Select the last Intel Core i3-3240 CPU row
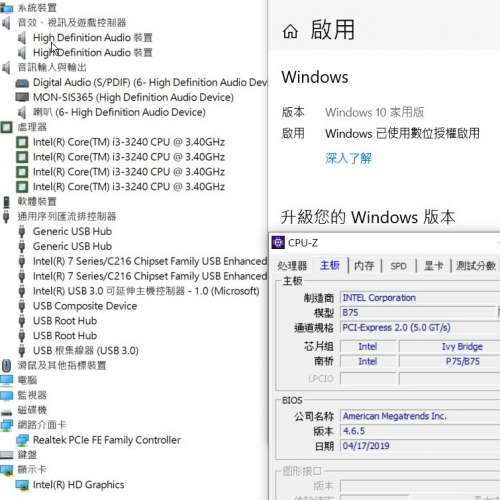Image resolution: width=500 pixels, height=500 pixels. (x=129, y=187)
